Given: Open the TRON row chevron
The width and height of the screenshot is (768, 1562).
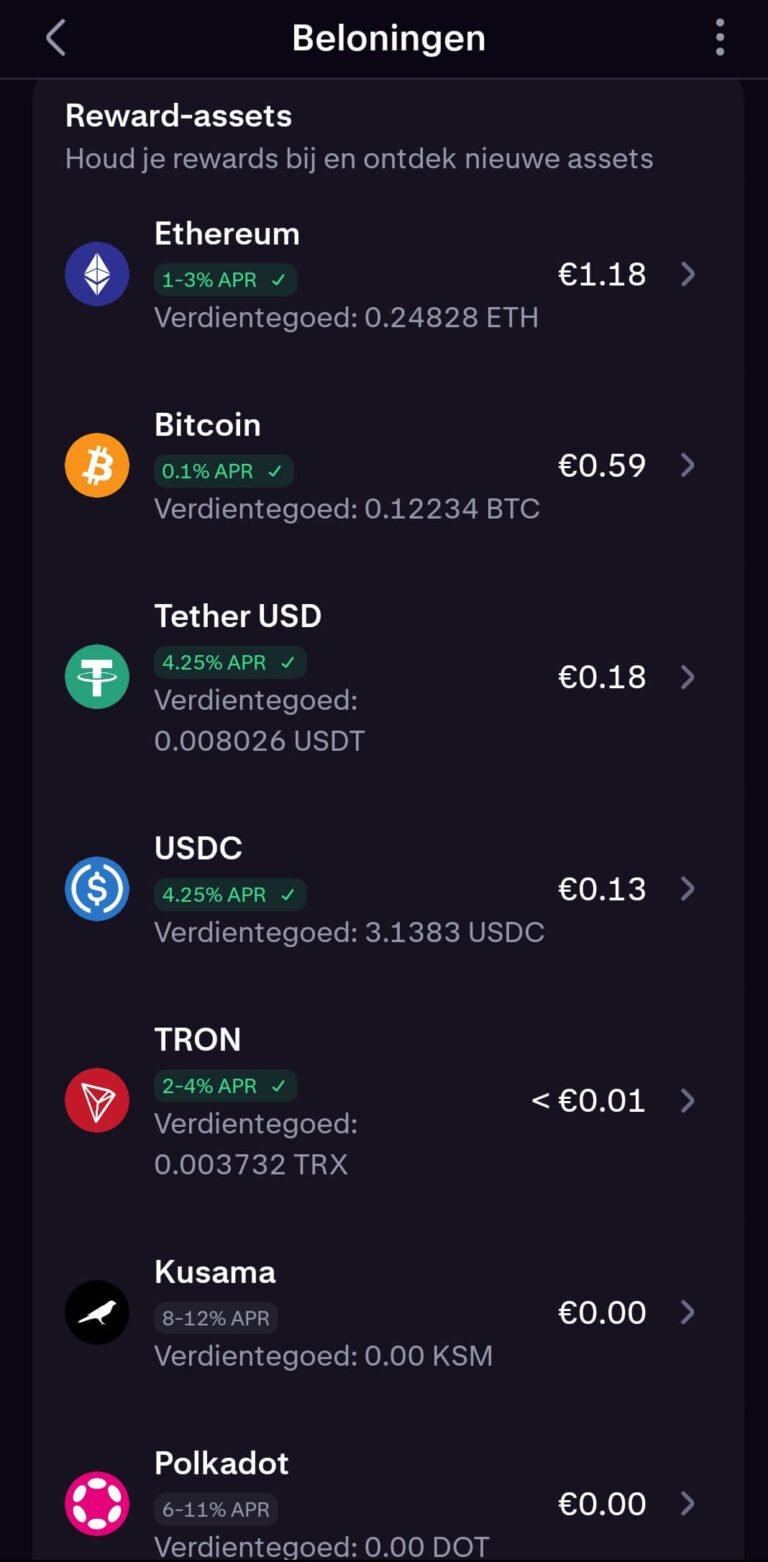Looking at the screenshot, I should point(688,1100).
